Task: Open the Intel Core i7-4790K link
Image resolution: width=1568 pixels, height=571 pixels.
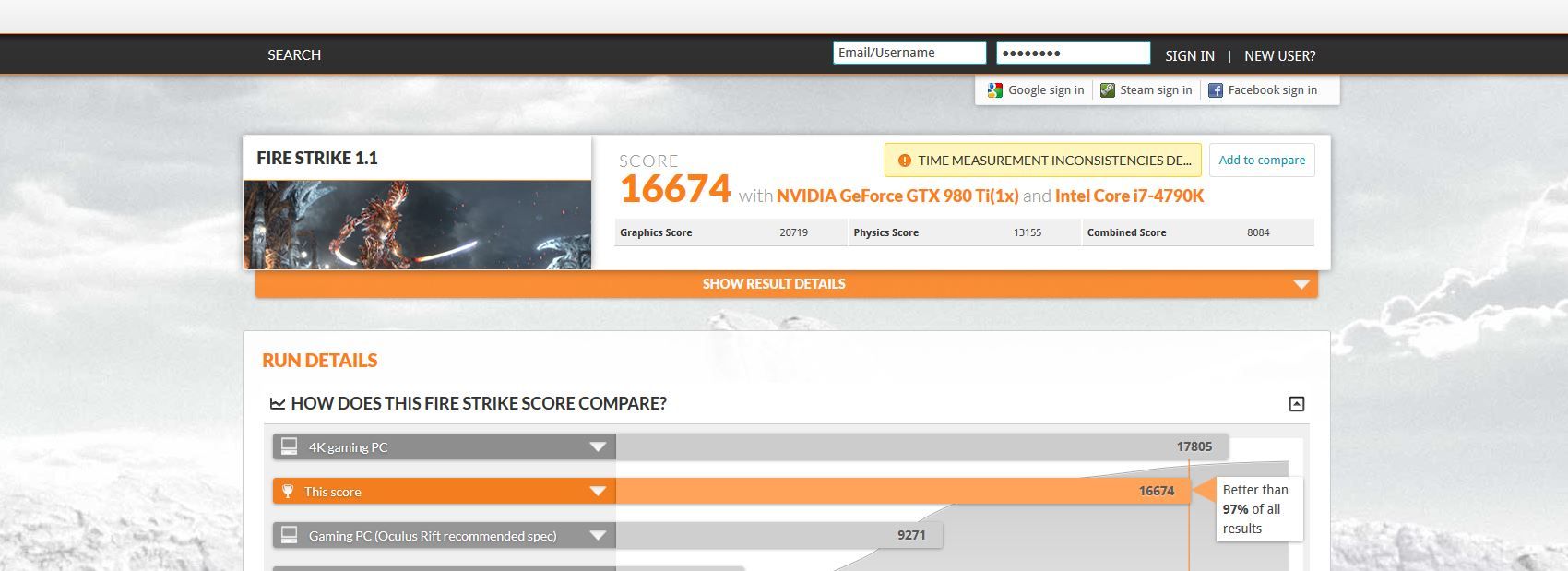Action: tap(1129, 196)
